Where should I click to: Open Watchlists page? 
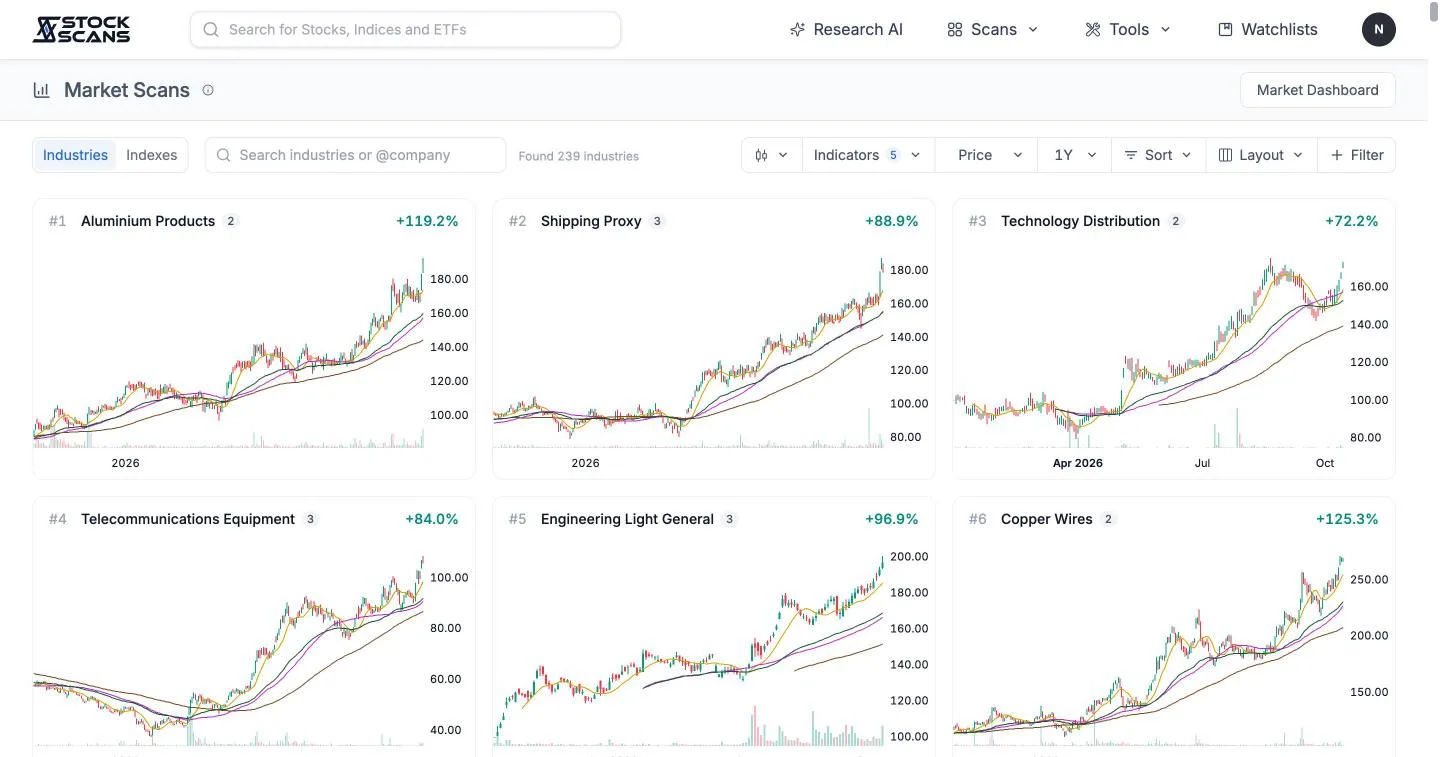(x=1268, y=29)
